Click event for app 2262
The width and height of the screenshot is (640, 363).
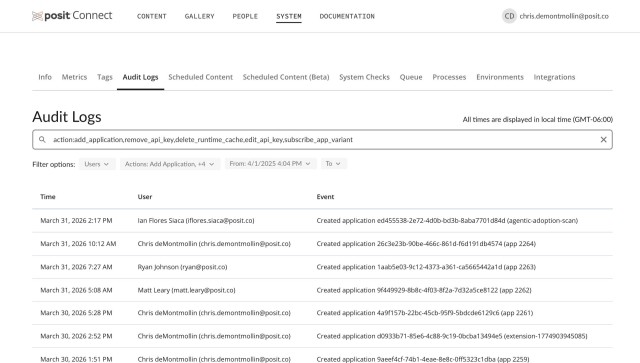[x=424, y=290]
